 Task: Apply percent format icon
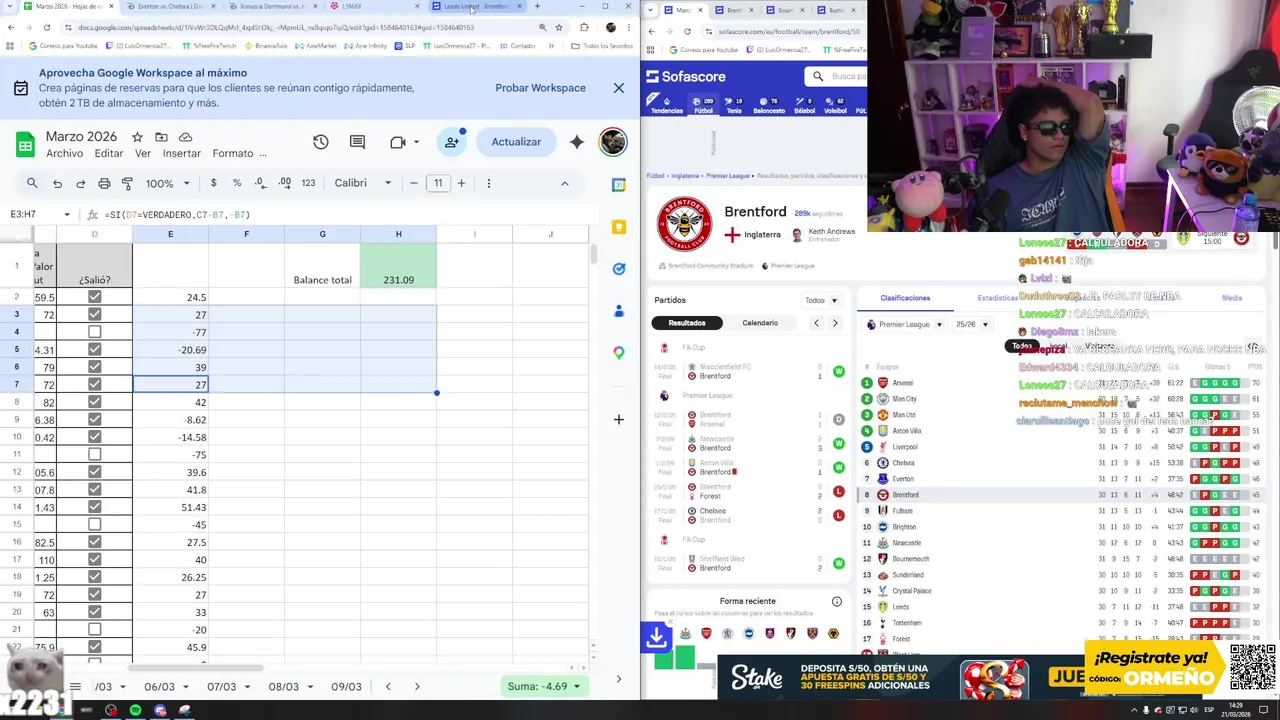[x=237, y=183]
